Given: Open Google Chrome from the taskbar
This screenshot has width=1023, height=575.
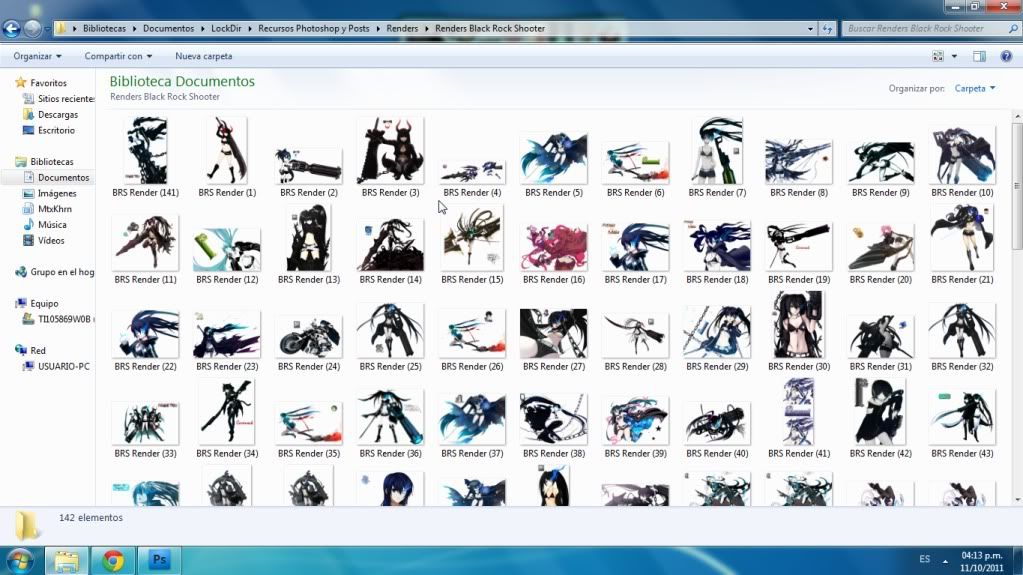Looking at the screenshot, I should coord(113,561).
